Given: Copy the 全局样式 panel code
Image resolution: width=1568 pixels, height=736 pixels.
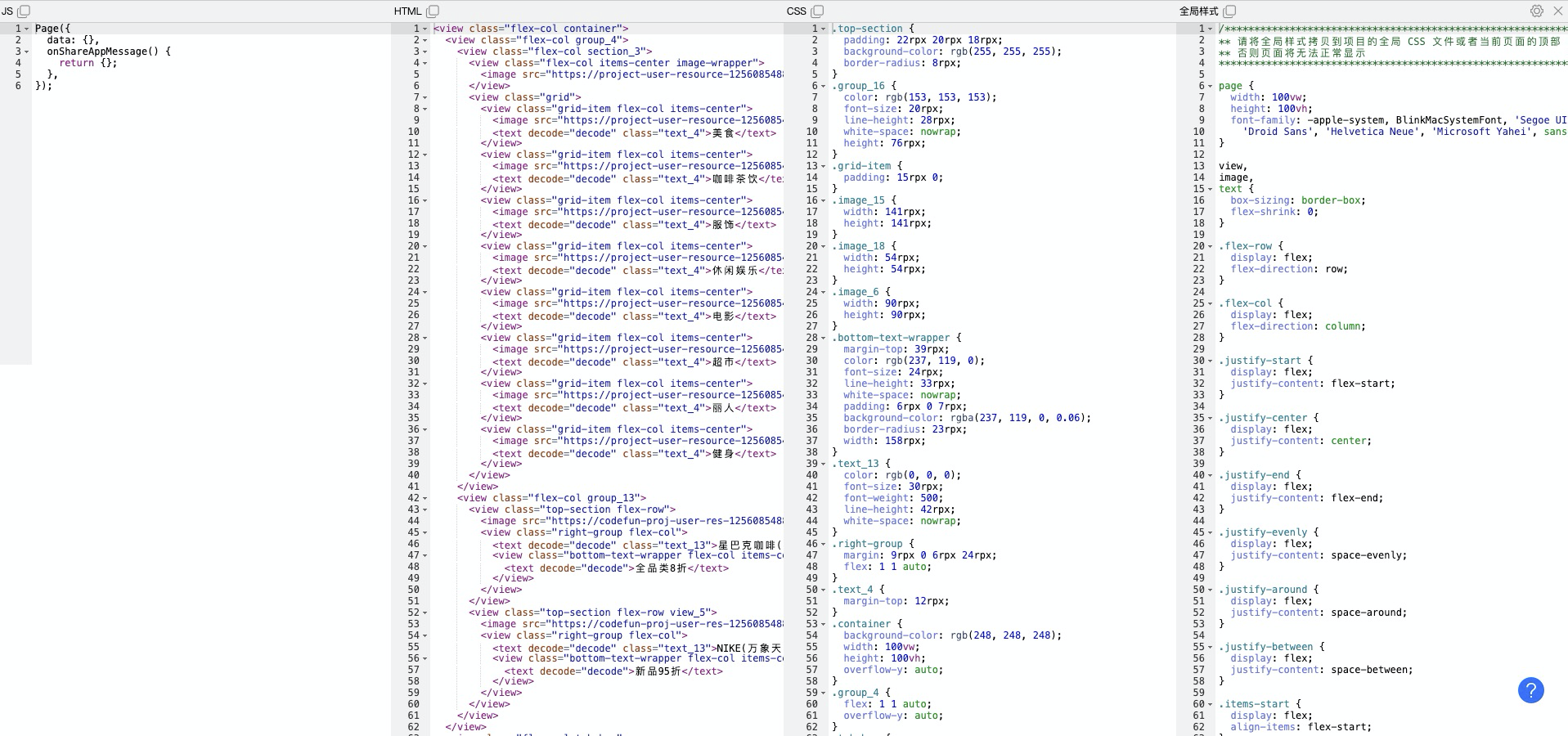Looking at the screenshot, I should (x=1229, y=11).
